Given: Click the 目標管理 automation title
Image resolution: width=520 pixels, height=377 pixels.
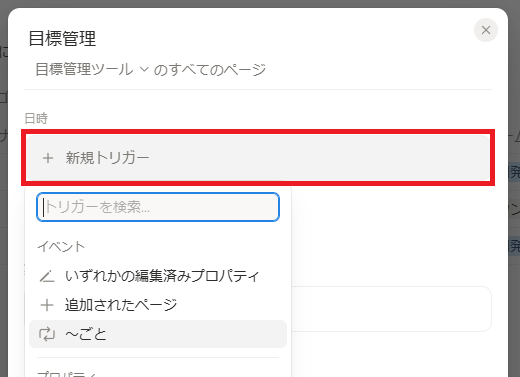Looking at the screenshot, I should pyautogui.click(x=62, y=38).
